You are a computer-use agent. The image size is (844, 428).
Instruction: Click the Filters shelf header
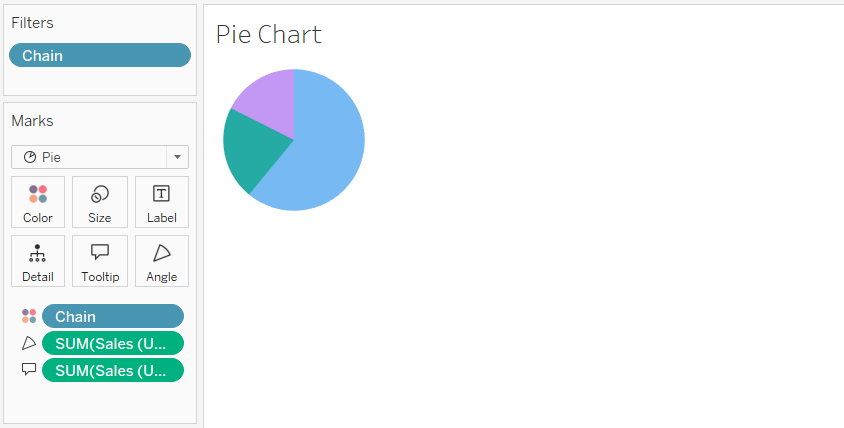click(33, 22)
